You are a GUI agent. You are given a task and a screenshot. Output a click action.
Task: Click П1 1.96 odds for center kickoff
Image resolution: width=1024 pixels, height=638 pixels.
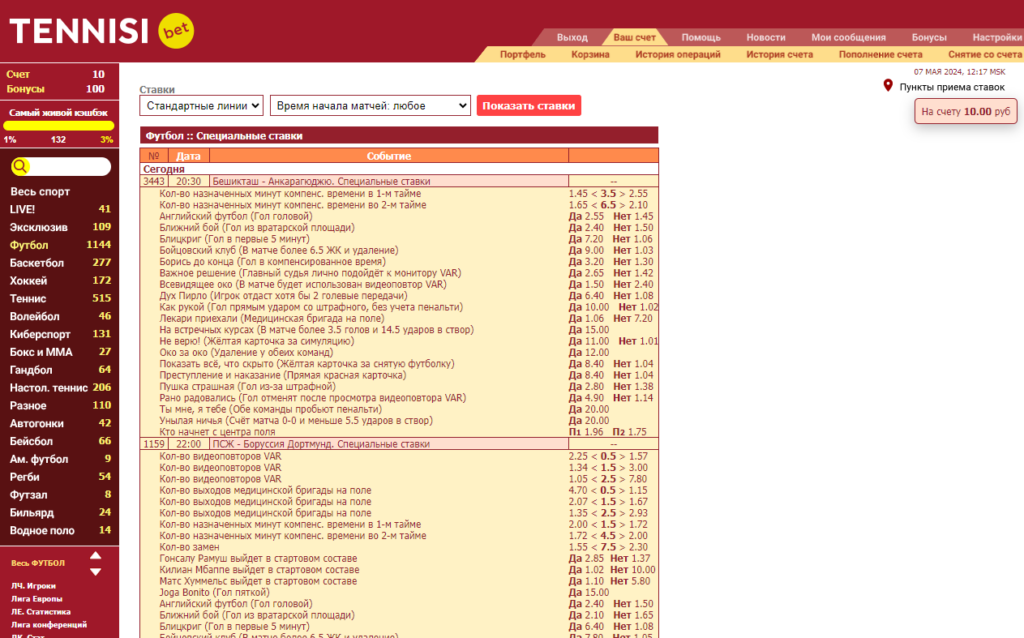pyautogui.click(x=586, y=432)
